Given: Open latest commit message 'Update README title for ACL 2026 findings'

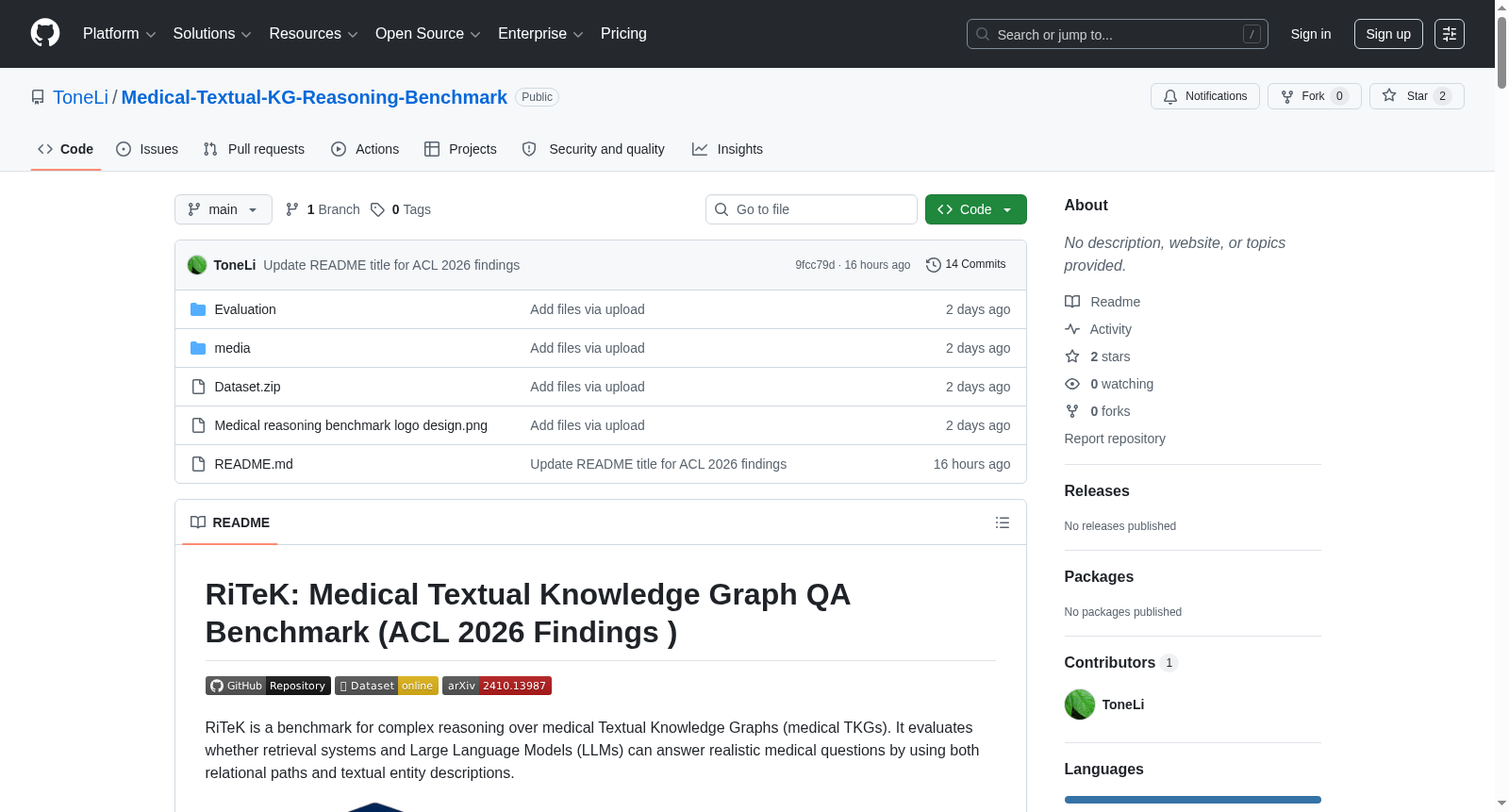Looking at the screenshot, I should tap(391, 265).
